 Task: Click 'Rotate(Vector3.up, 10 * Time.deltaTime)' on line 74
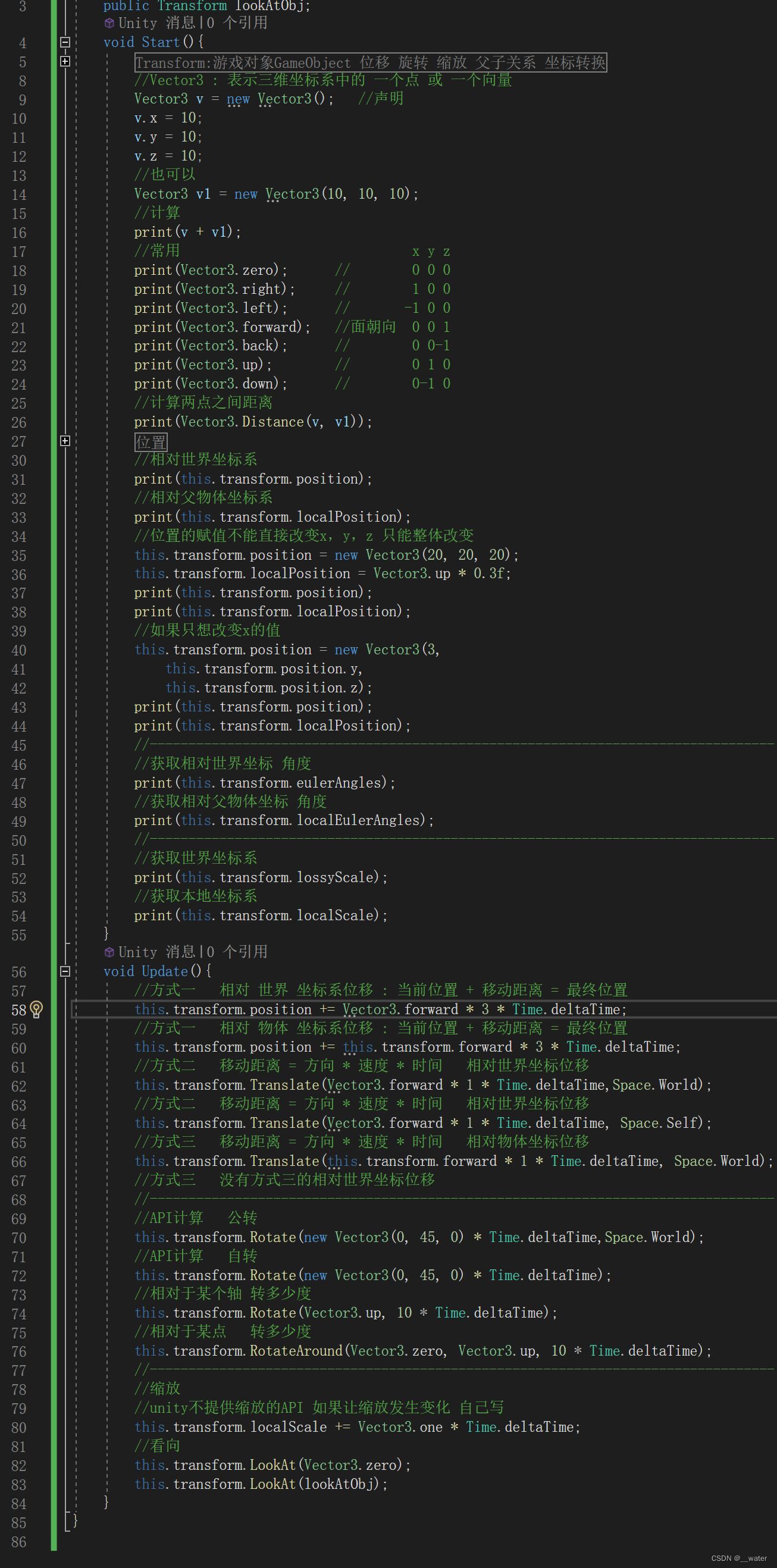[x=399, y=1313]
